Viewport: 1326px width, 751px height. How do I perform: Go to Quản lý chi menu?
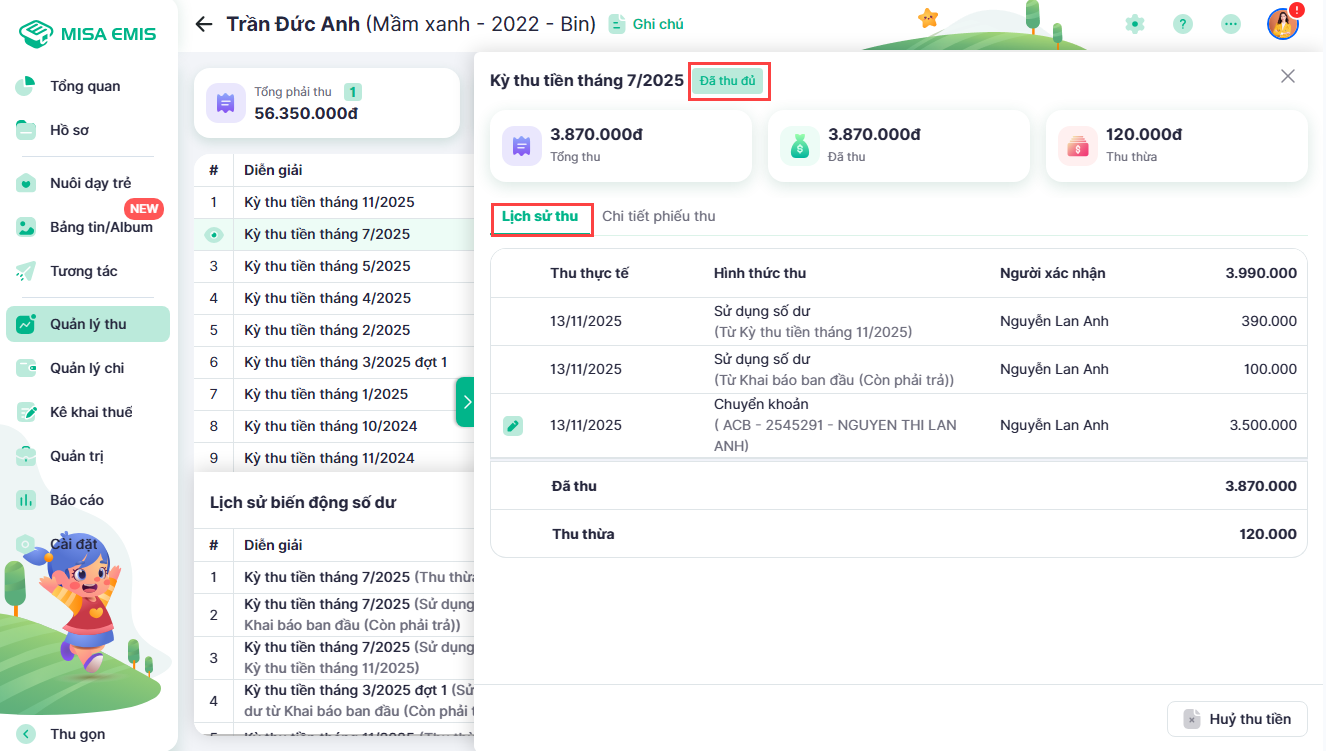coord(87,368)
